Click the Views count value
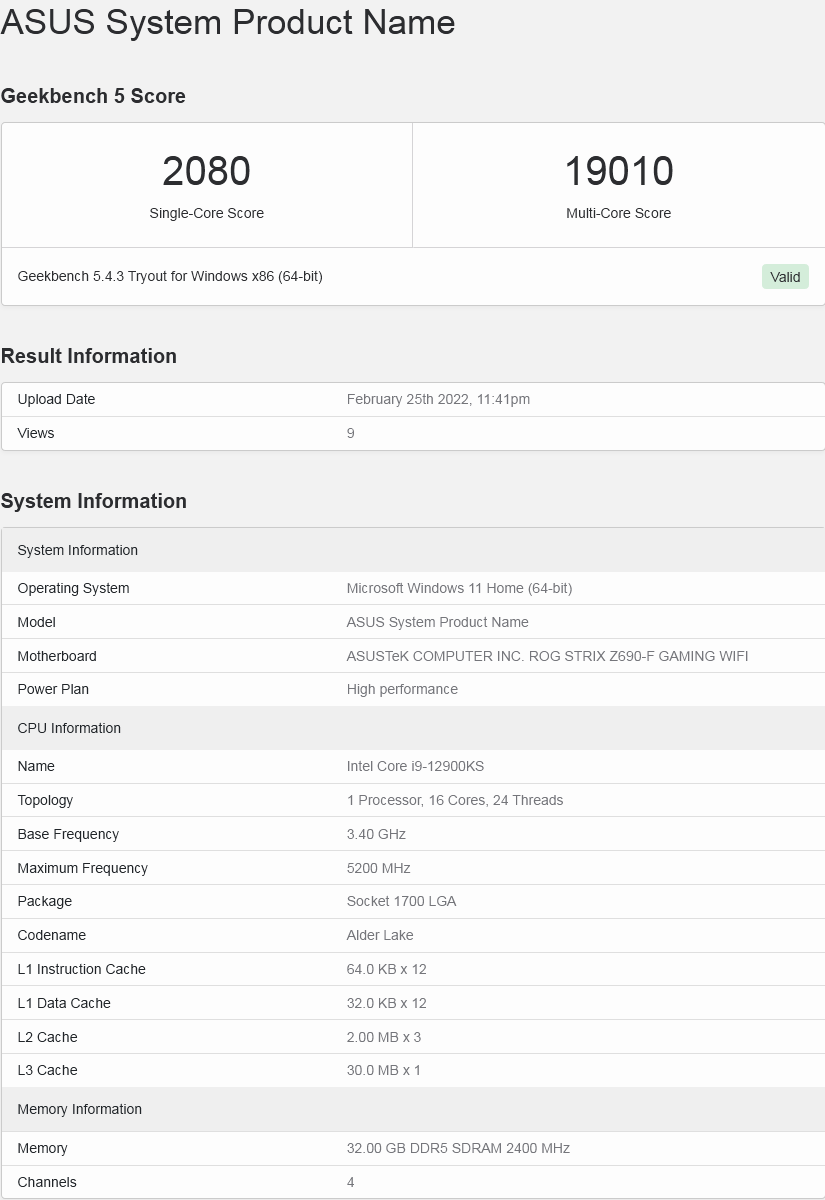825x1200 pixels. point(351,433)
